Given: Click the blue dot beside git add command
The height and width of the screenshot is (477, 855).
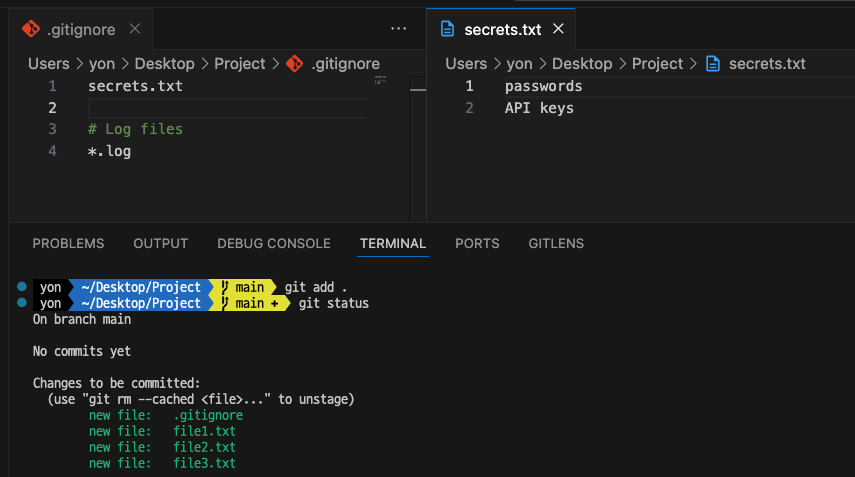Looking at the screenshot, I should tap(22, 287).
